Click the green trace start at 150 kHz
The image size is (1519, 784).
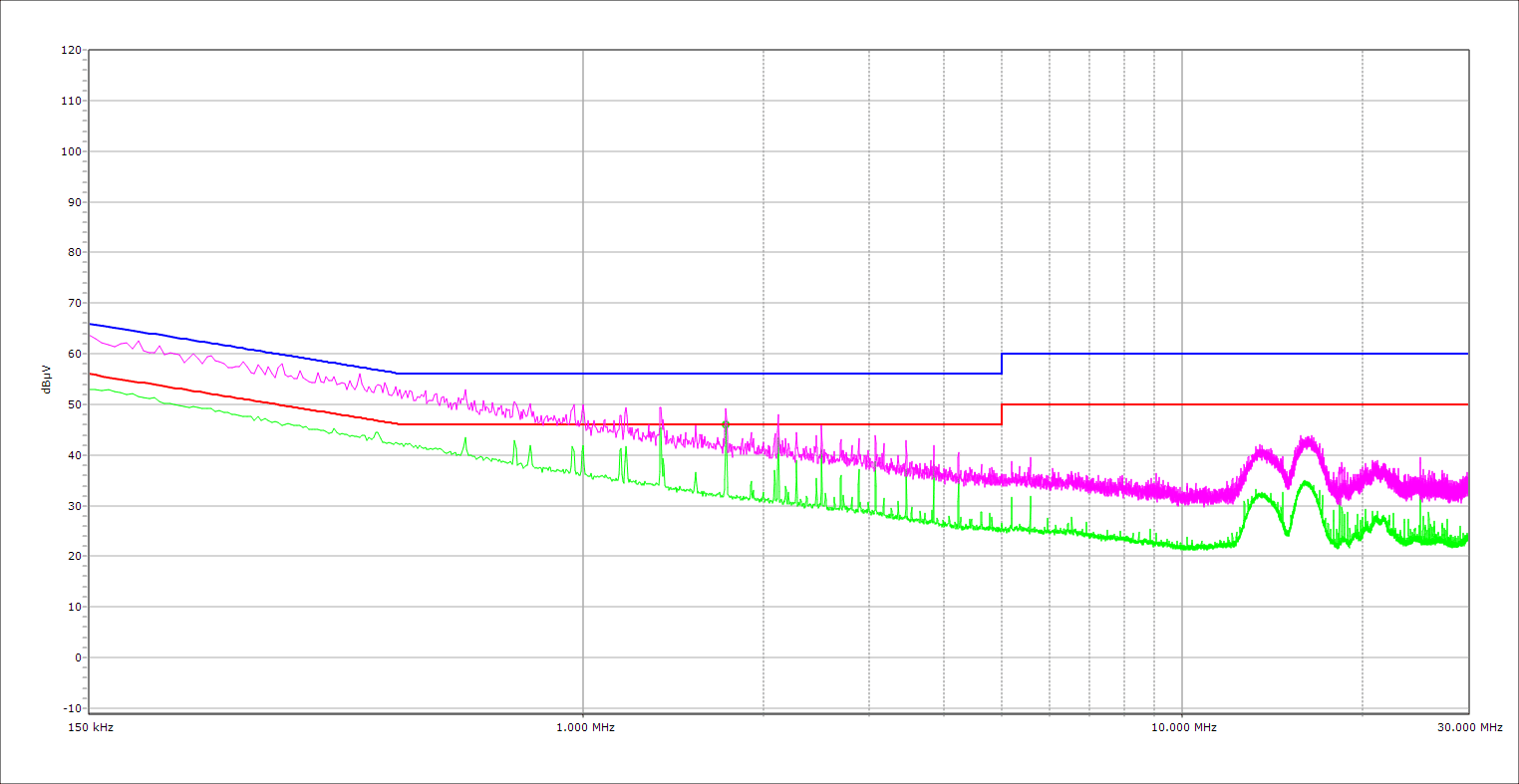(91, 388)
